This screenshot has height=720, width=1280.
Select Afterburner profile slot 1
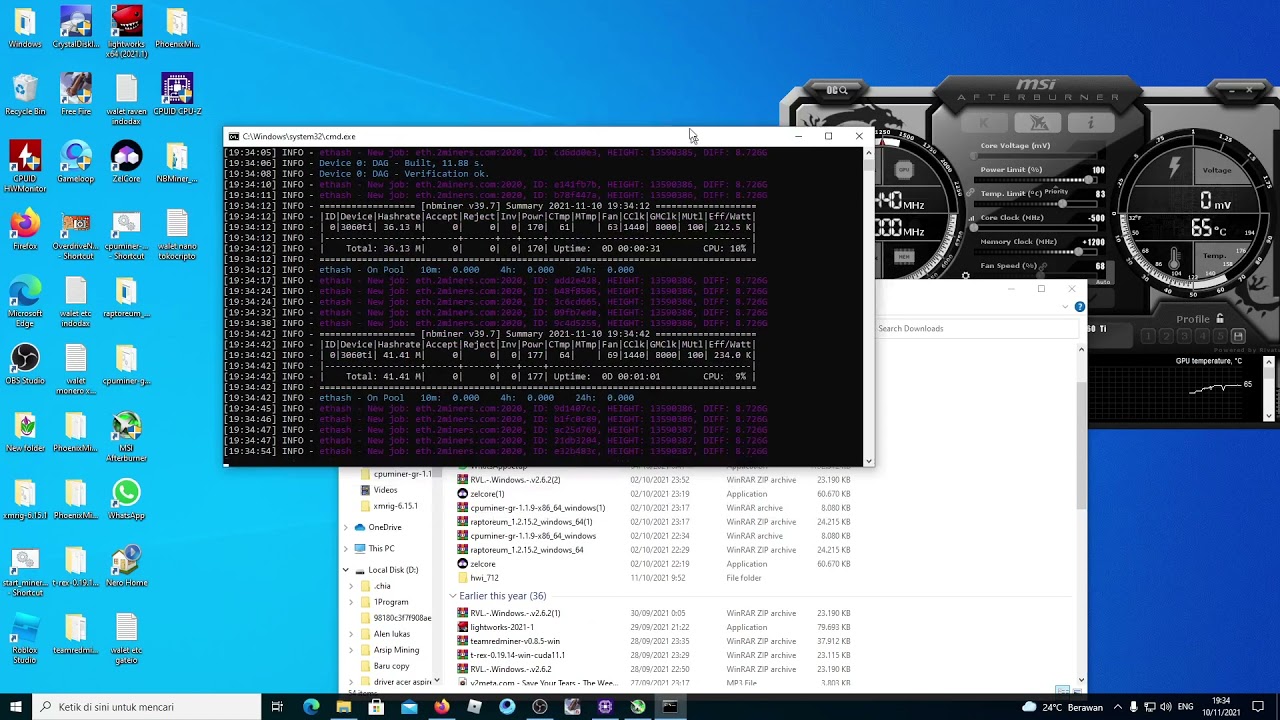point(1149,337)
